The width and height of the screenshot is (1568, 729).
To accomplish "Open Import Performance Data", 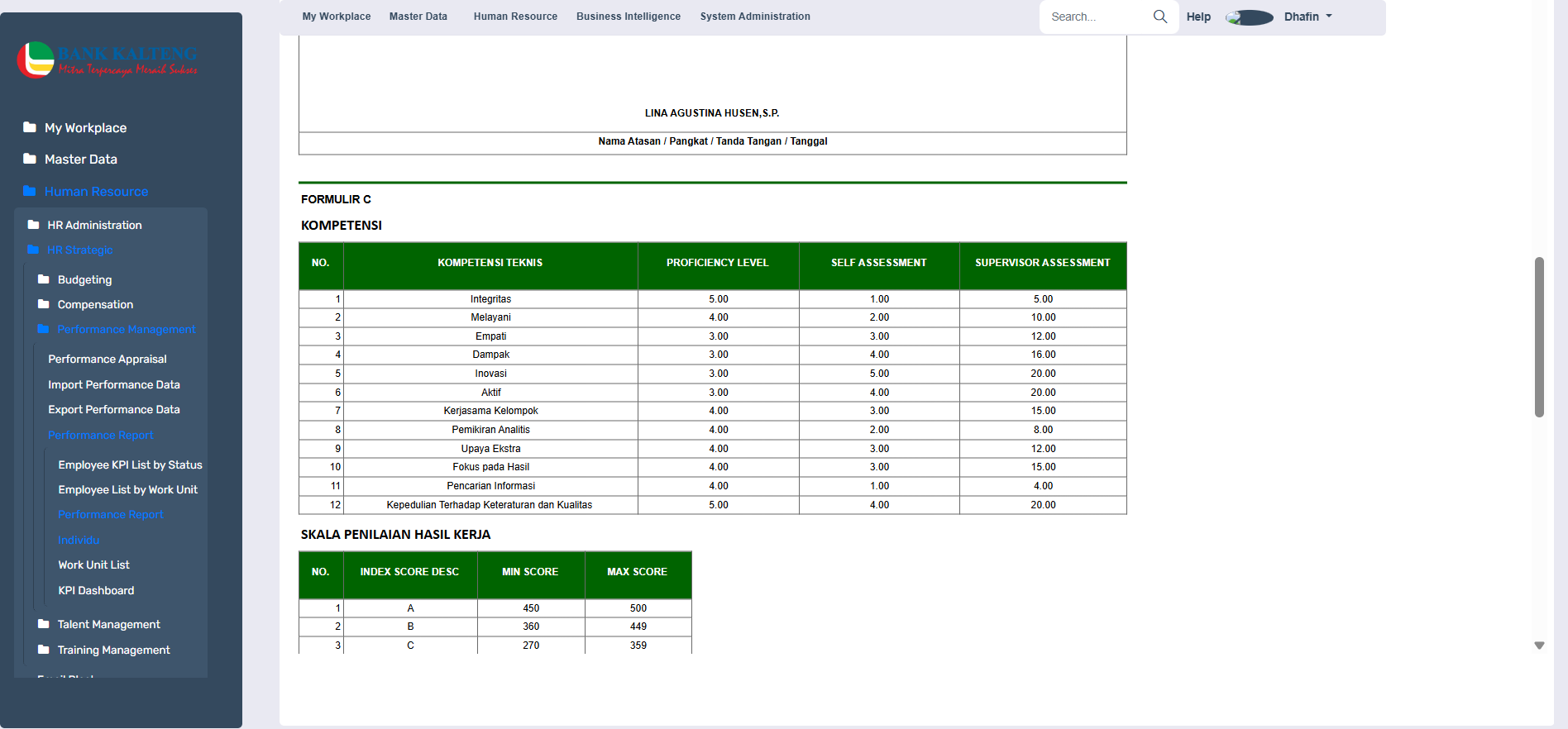I will (x=114, y=384).
